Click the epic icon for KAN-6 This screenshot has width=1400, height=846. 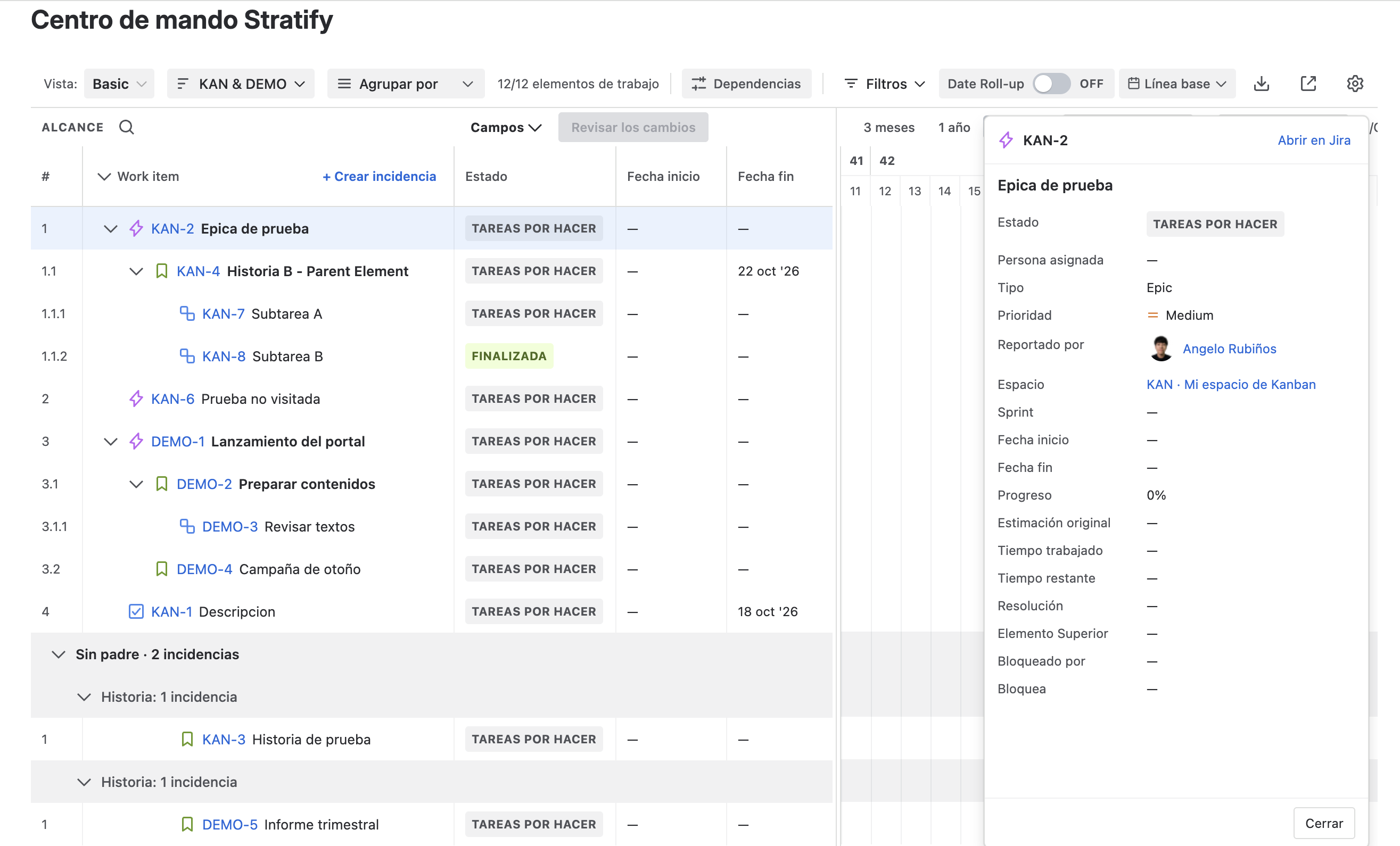(x=136, y=399)
